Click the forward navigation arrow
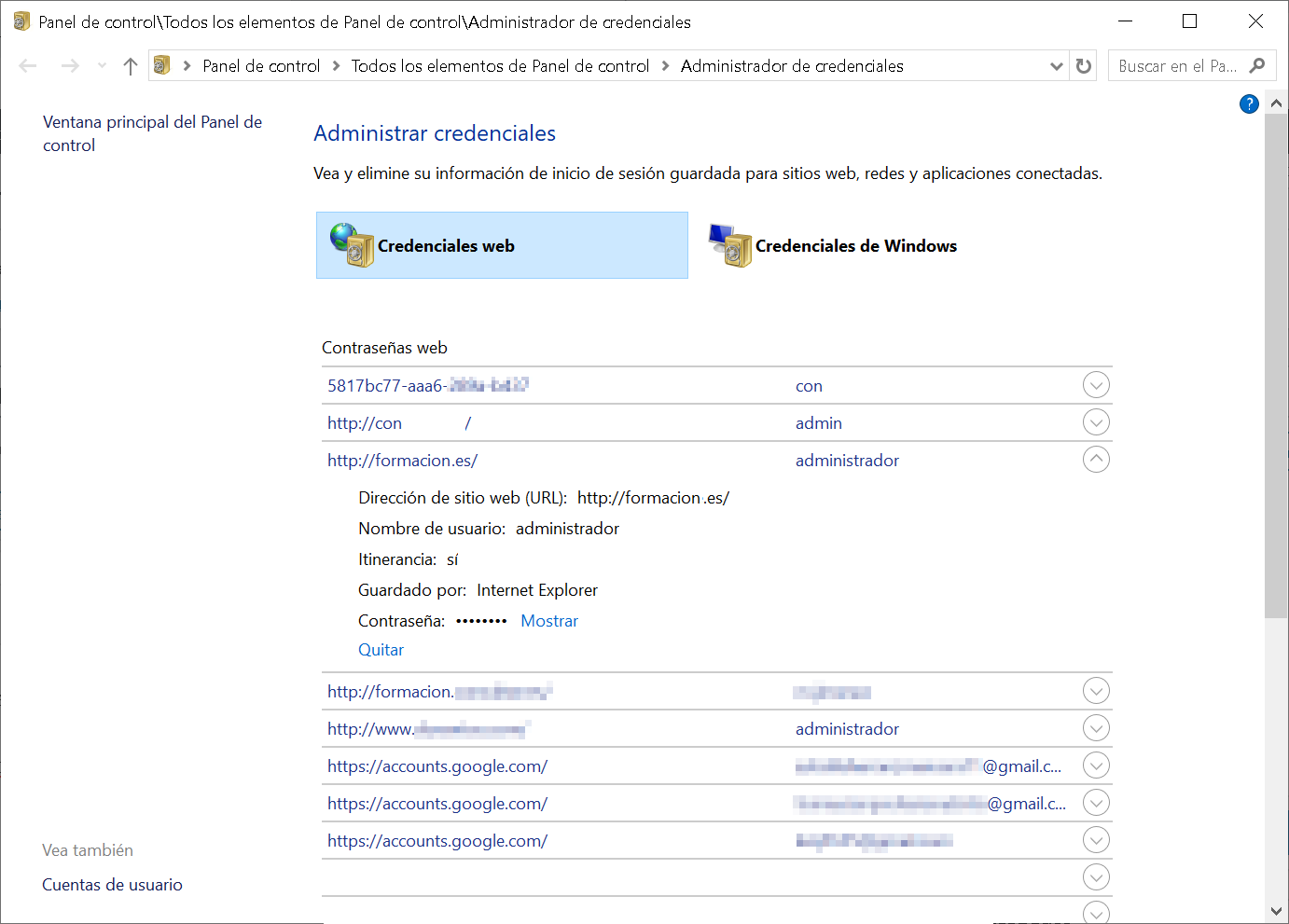Screen dimensions: 1289x924 (70, 65)
